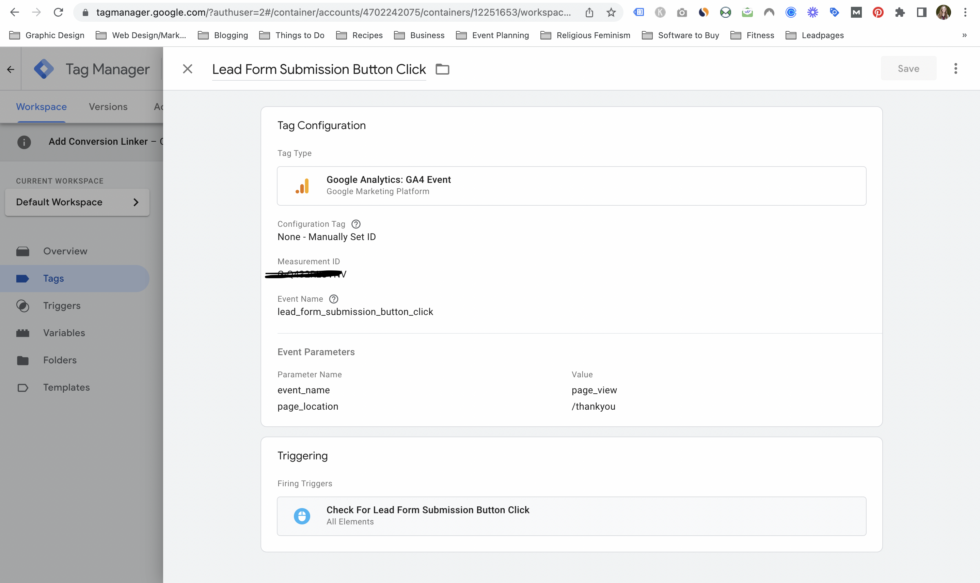This screenshot has height=583, width=980.
Task: Click the lead_form_submission_button_click event name value
Action: click(x=355, y=312)
